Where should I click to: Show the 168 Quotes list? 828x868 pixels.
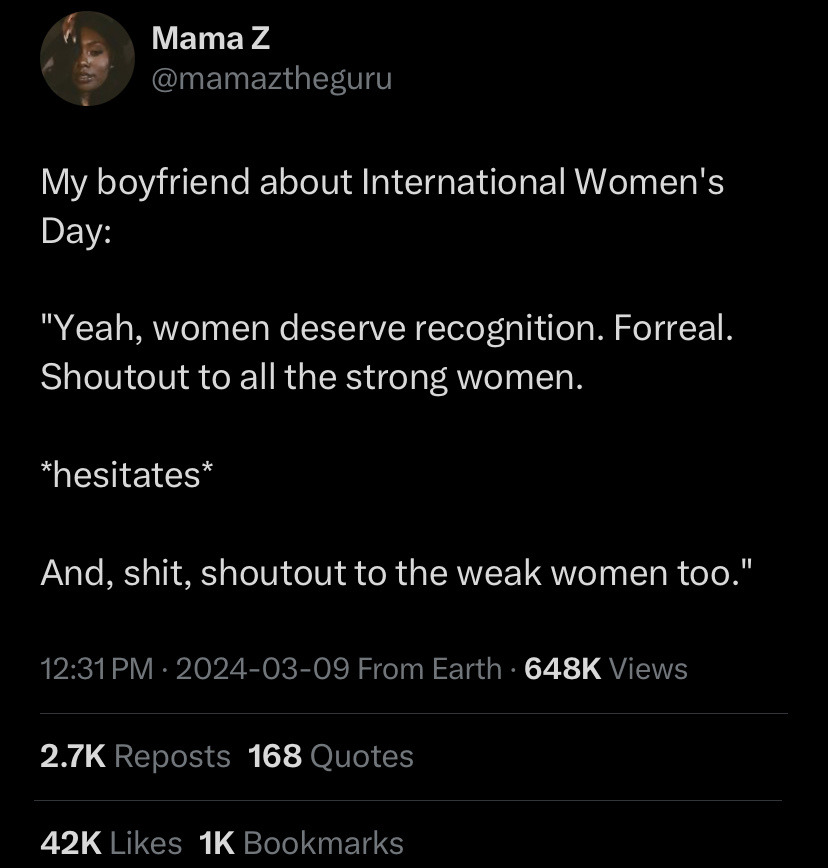[x=331, y=756]
